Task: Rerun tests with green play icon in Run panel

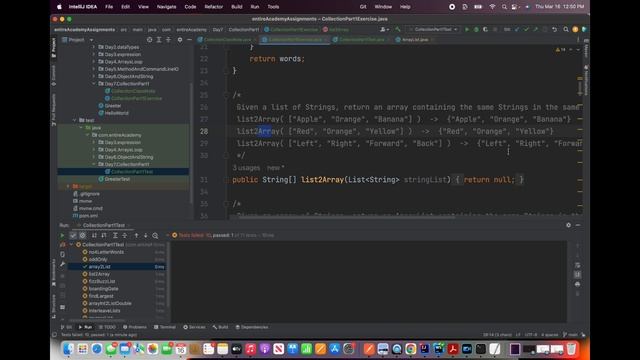Action: [x=62, y=236]
